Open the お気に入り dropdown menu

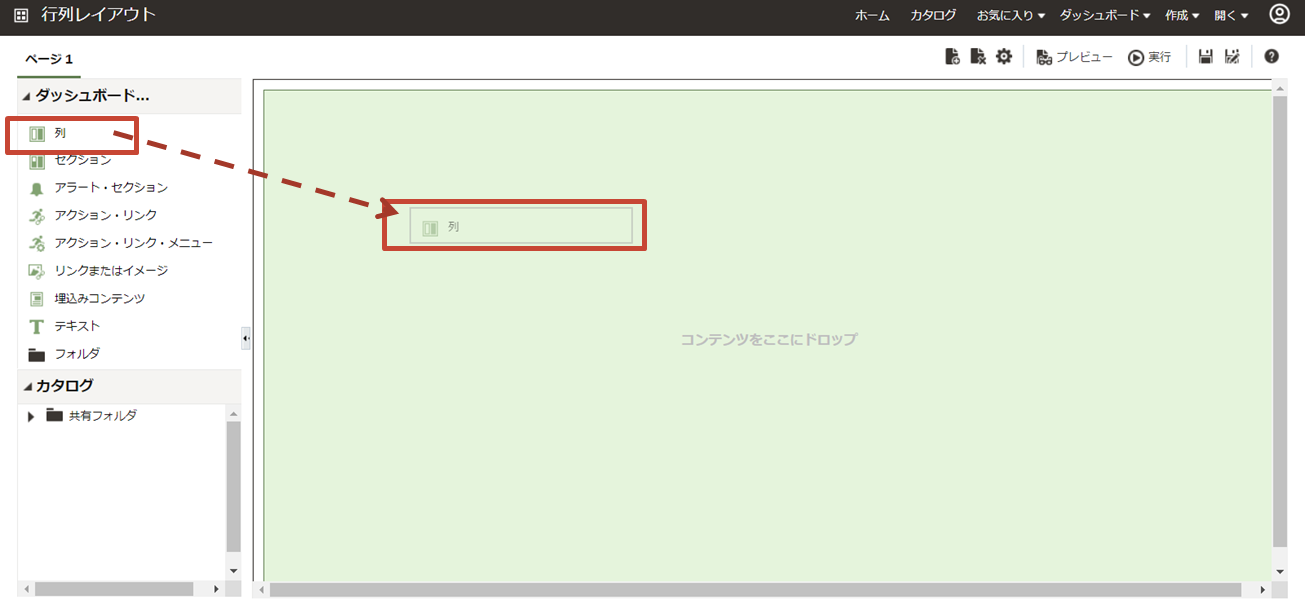[1010, 15]
